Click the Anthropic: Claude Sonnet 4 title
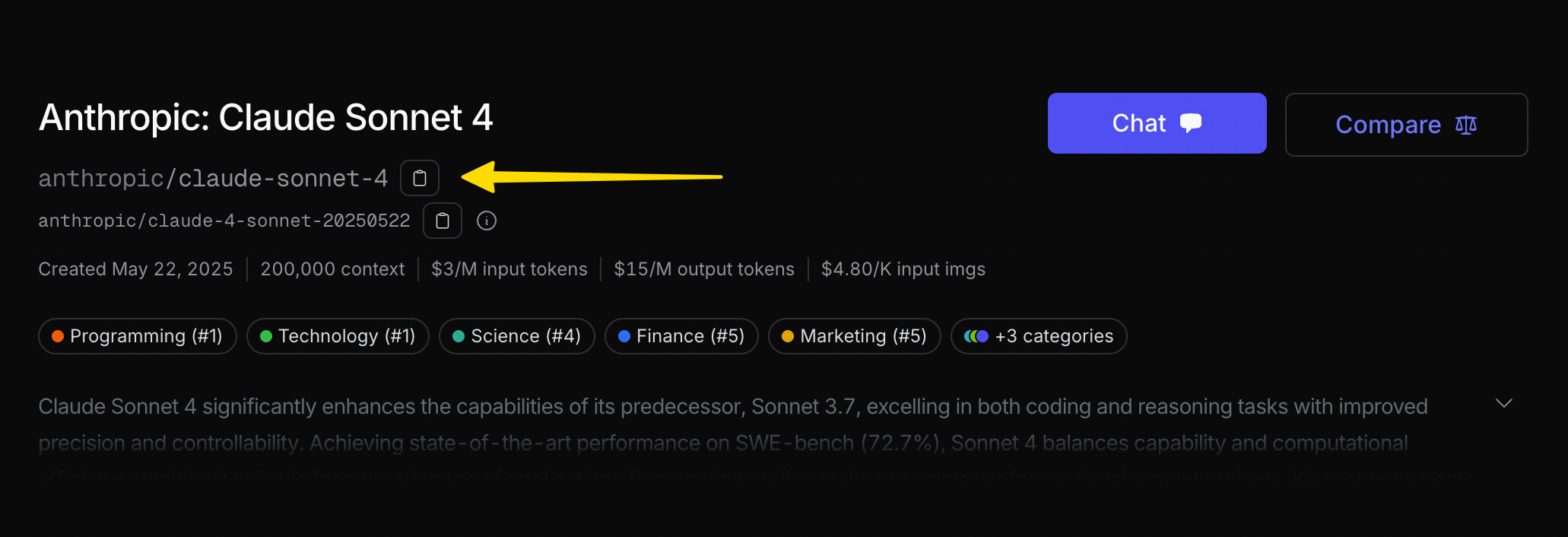 (265, 118)
